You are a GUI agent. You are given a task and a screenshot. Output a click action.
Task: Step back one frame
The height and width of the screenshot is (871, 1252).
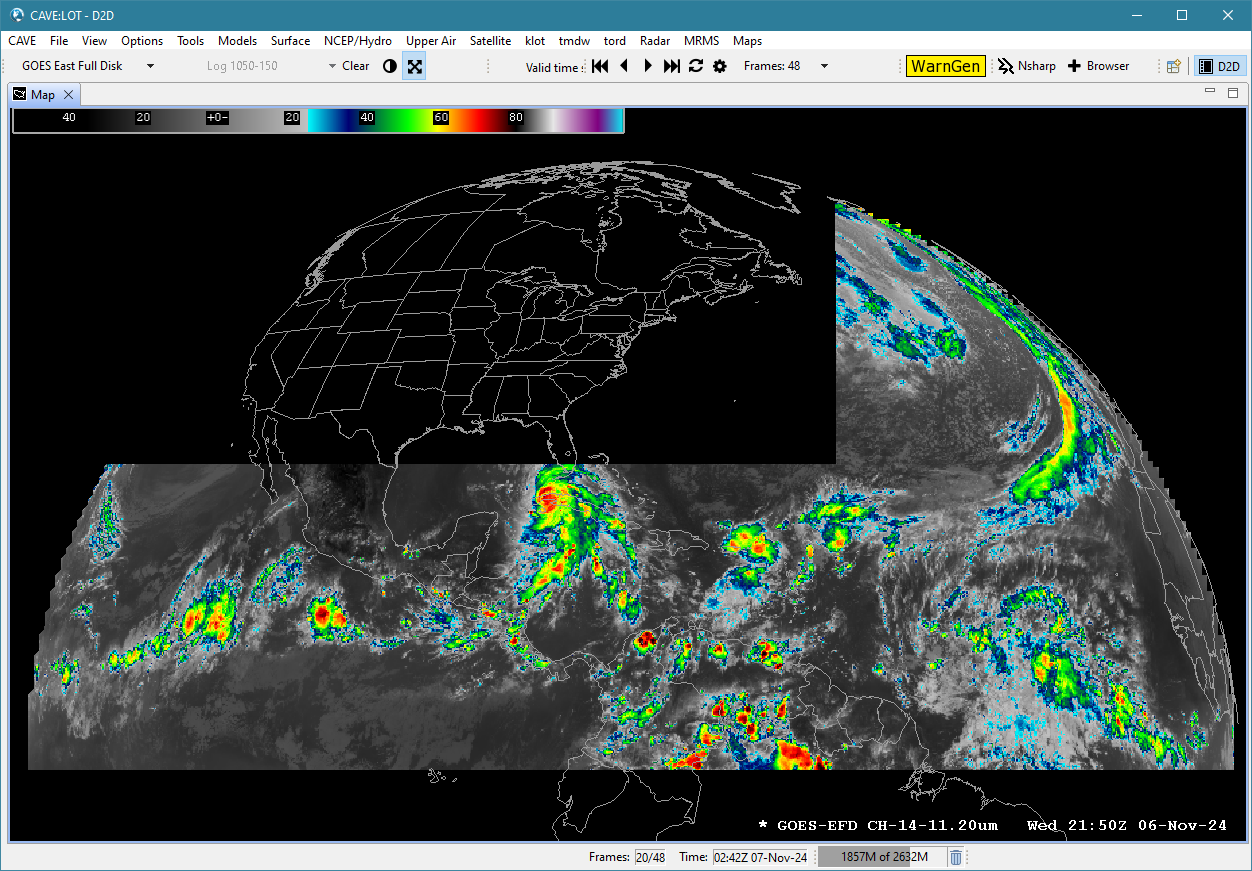(625, 66)
